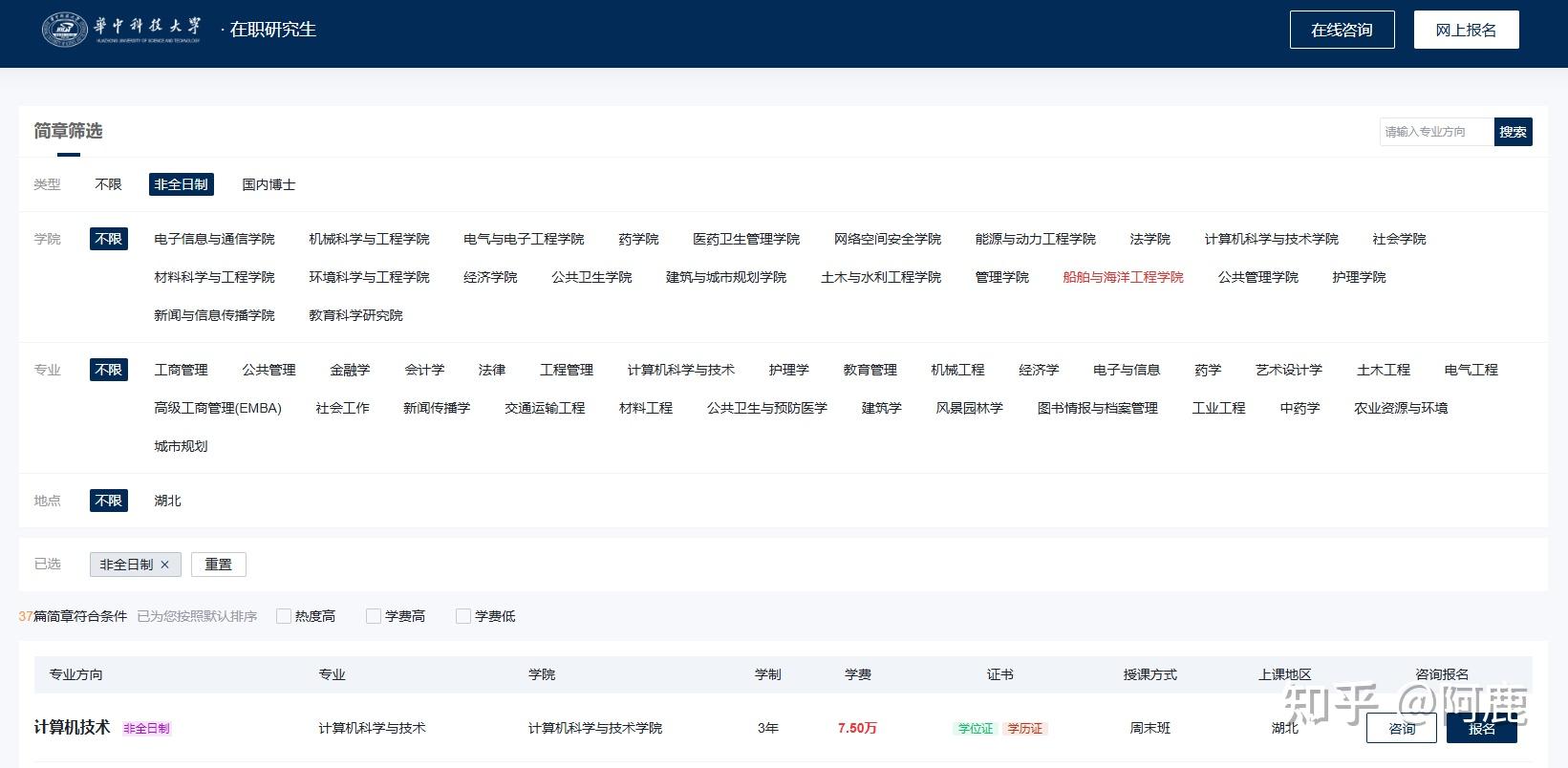This screenshot has width=1568, height=768.
Task: Remove the 非全日制 selected filter tag
Action: [x=164, y=565]
